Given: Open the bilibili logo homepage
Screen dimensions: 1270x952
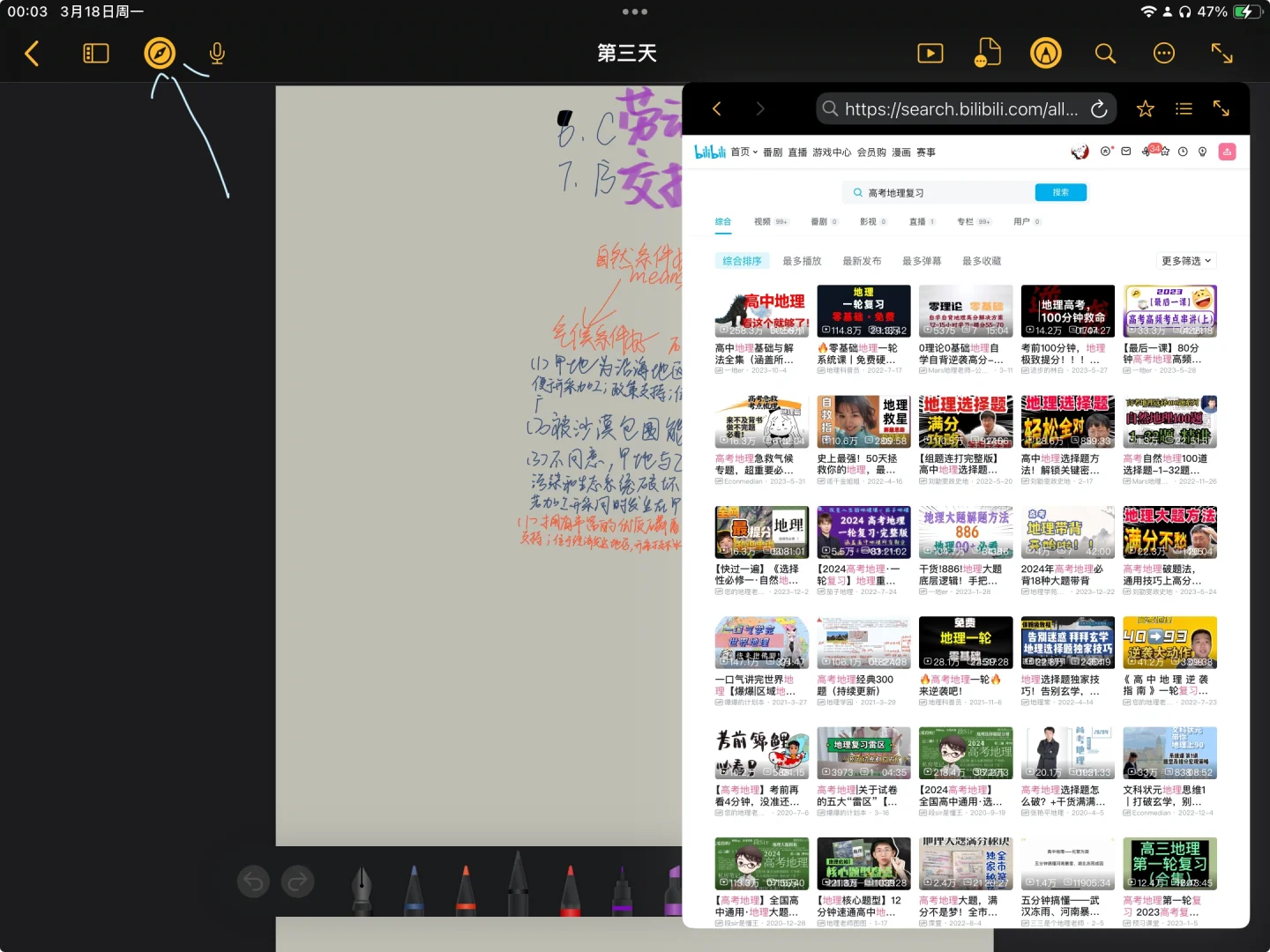Looking at the screenshot, I should [710, 152].
